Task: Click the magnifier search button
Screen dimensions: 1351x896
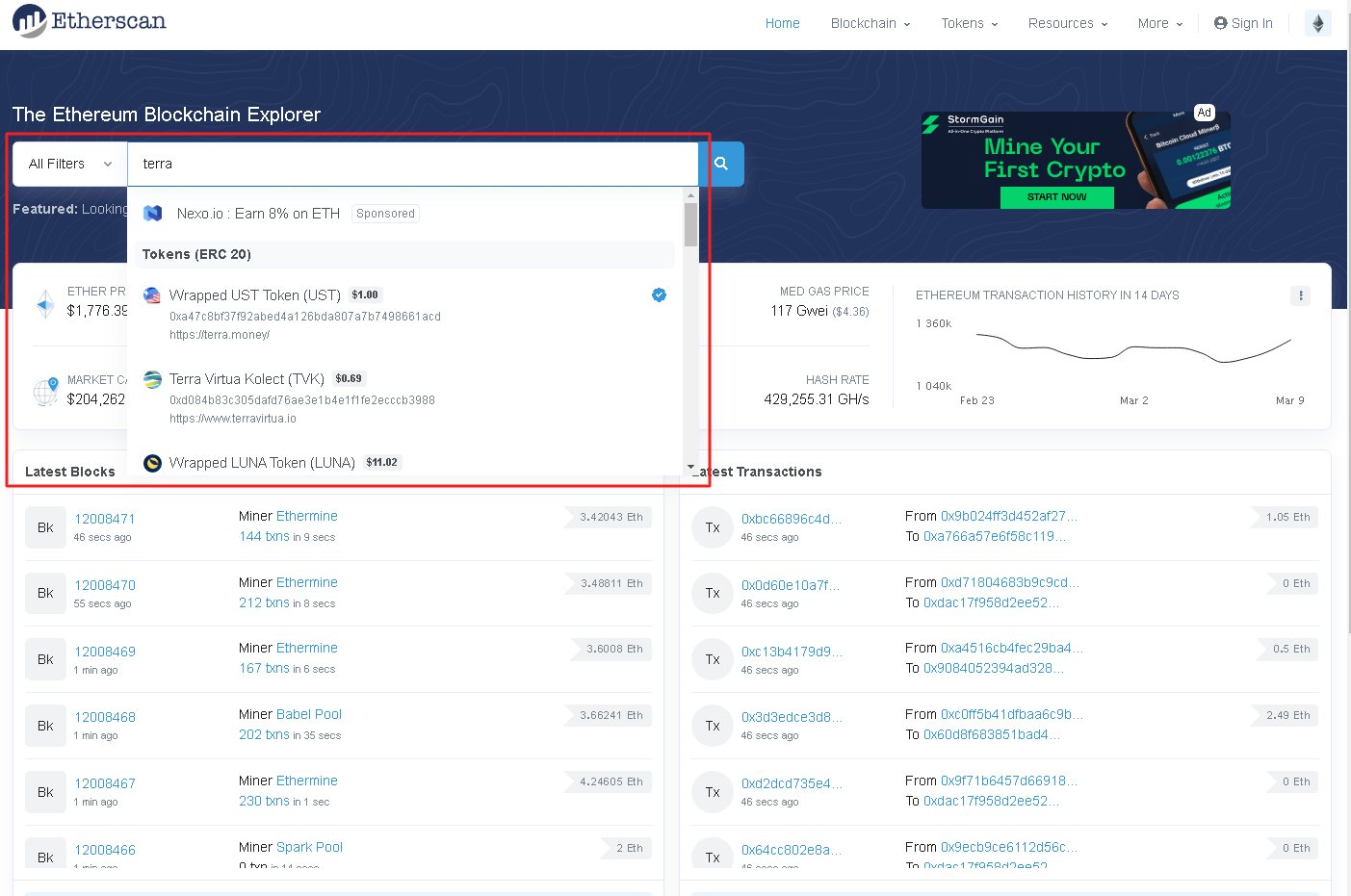Action: 721,164
